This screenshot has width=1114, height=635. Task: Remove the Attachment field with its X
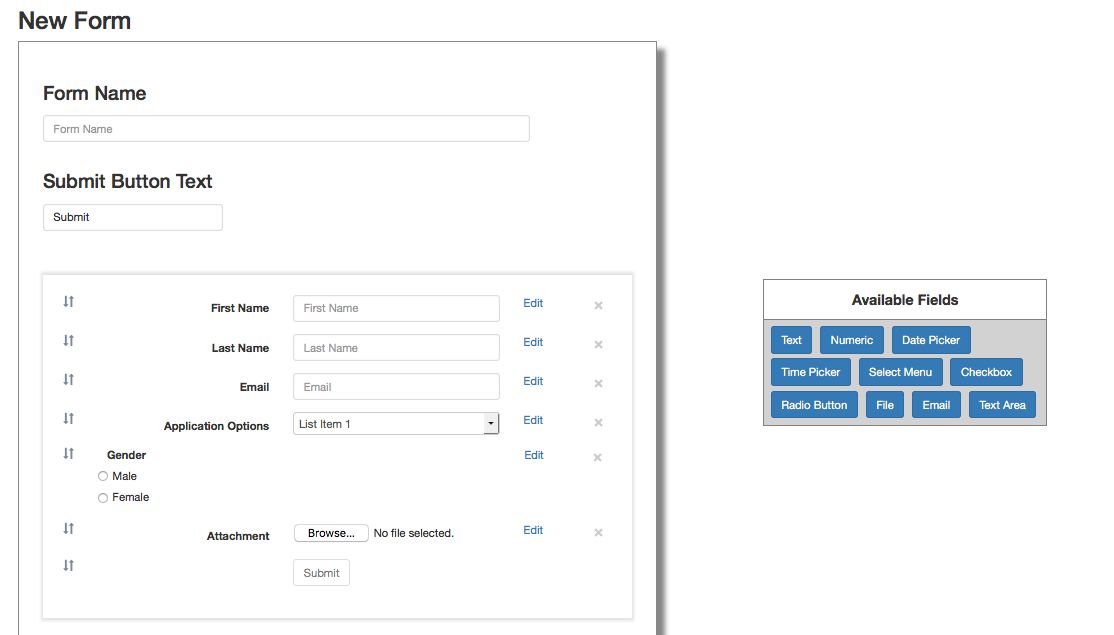[598, 533]
